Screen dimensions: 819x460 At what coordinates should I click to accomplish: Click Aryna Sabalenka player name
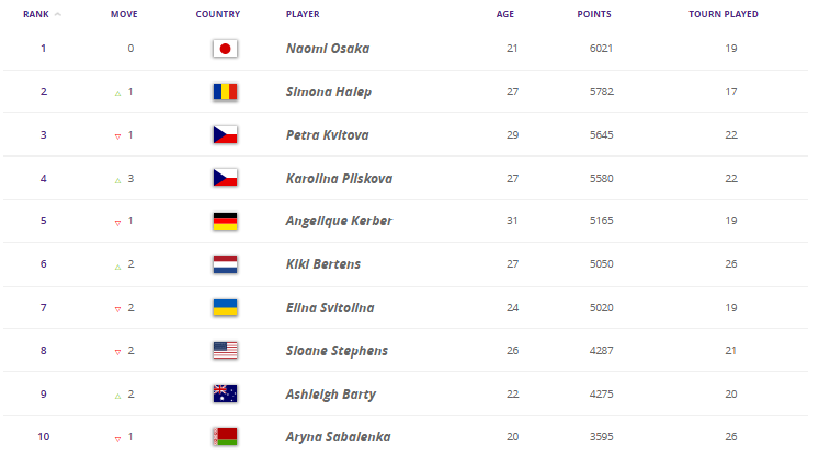338,437
